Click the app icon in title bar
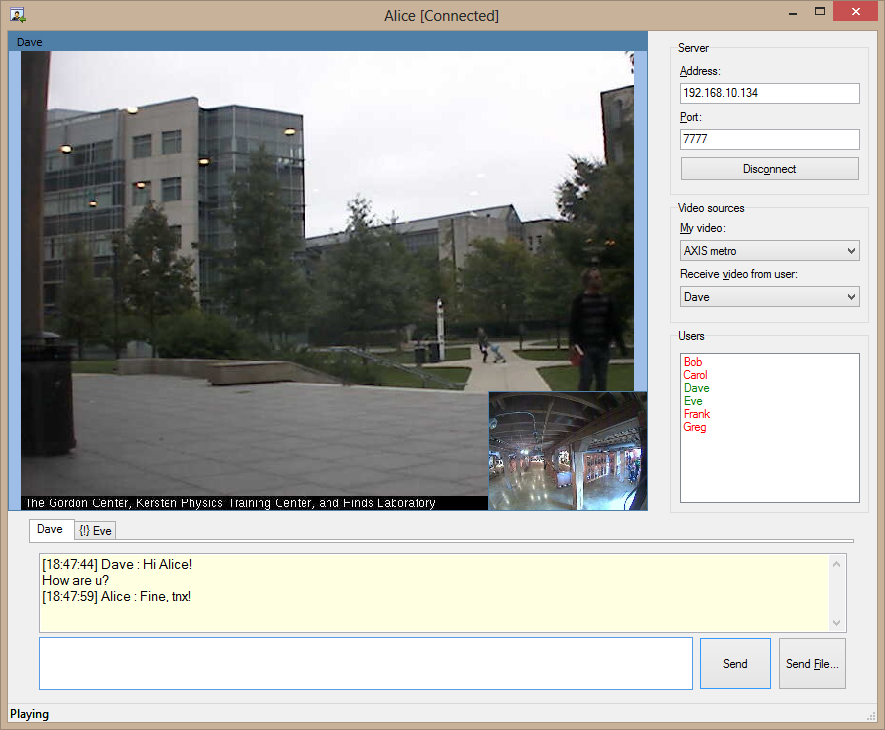885x730 pixels. tap(17, 15)
